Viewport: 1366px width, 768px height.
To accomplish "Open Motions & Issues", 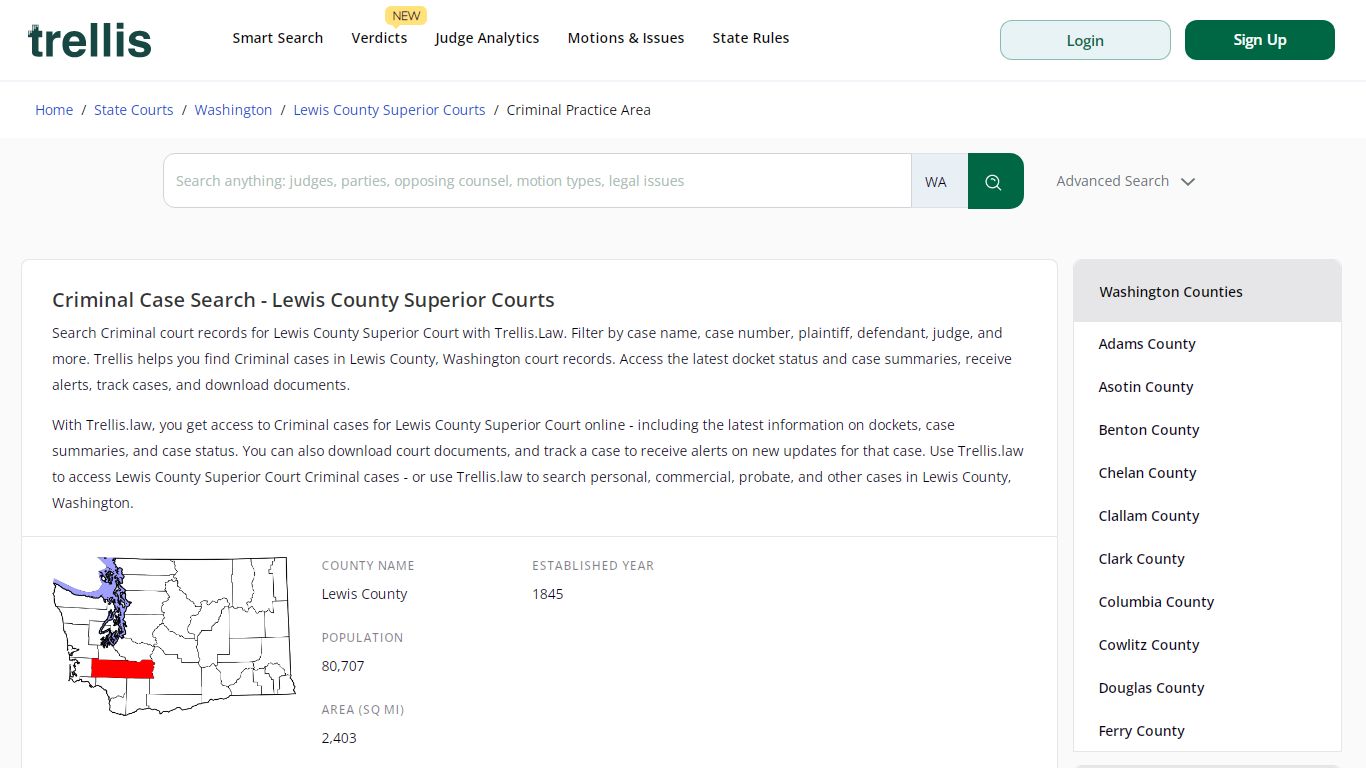I will (x=626, y=38).
